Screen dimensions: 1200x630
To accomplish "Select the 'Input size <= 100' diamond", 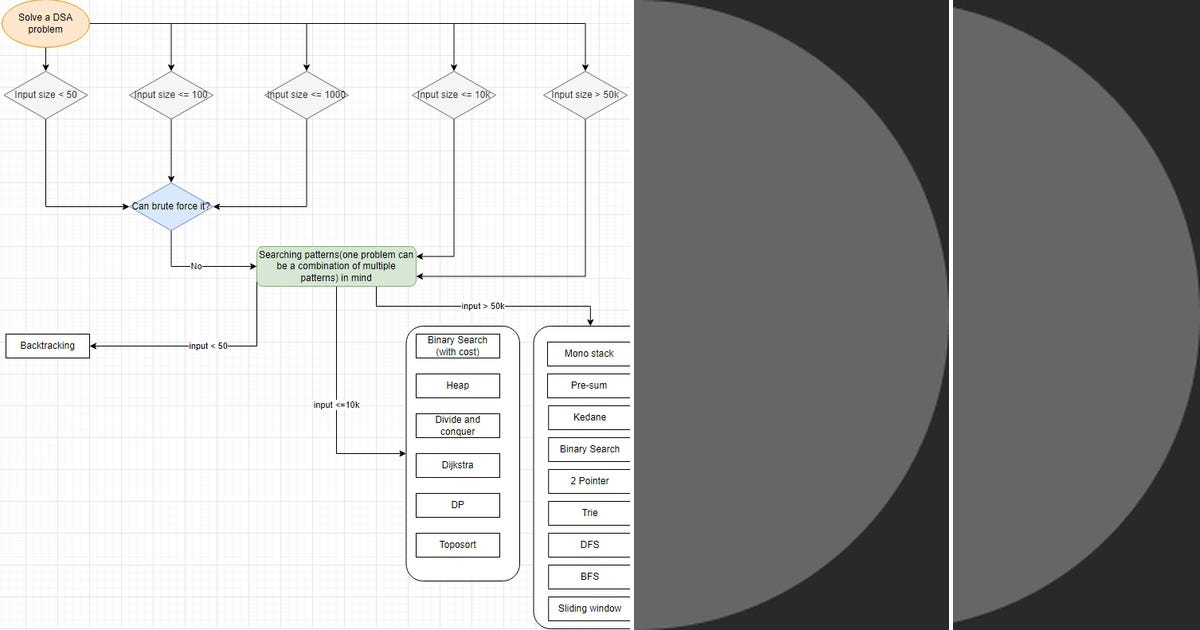I will pyautogui.click(x=172, y=95).
